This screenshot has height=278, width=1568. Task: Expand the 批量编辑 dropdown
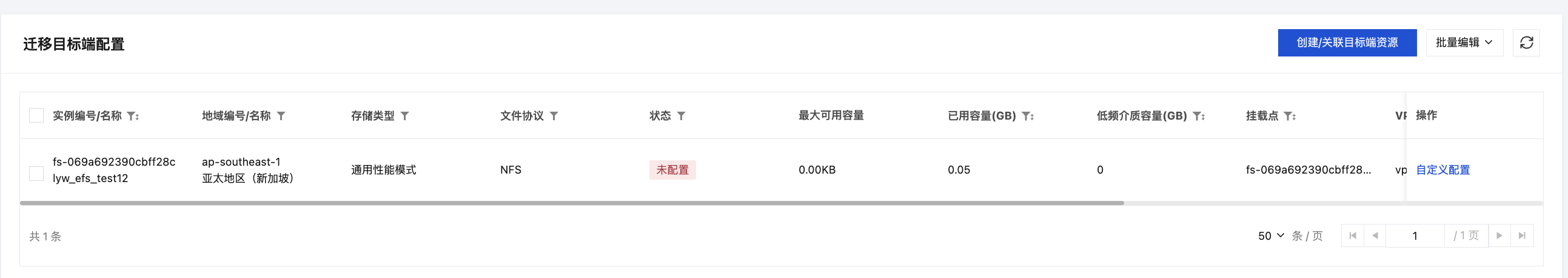1464,42
